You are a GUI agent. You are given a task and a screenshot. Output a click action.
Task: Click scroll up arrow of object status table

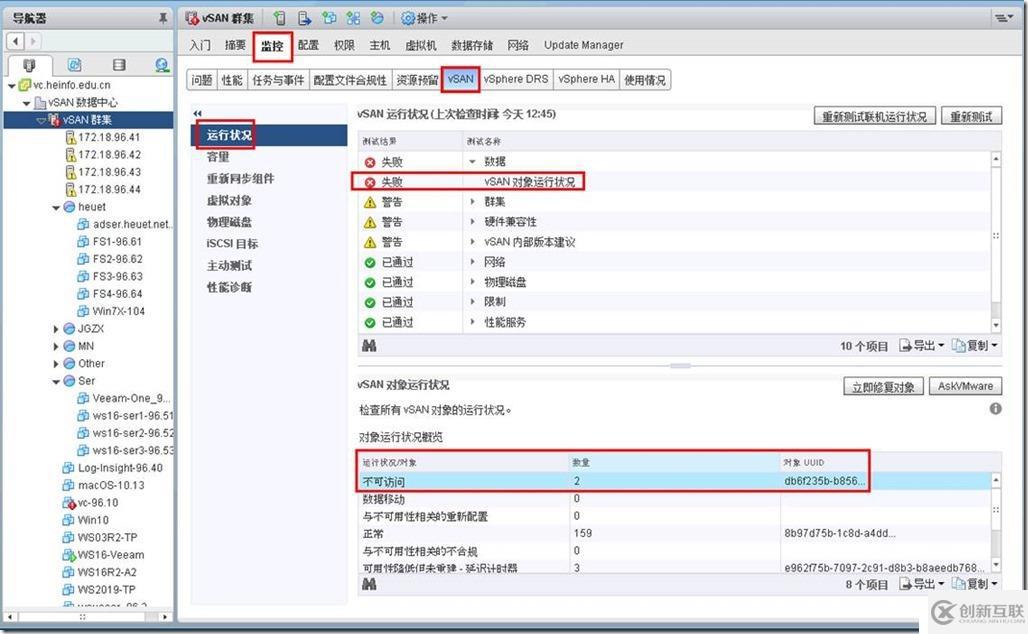click(996, 480)
